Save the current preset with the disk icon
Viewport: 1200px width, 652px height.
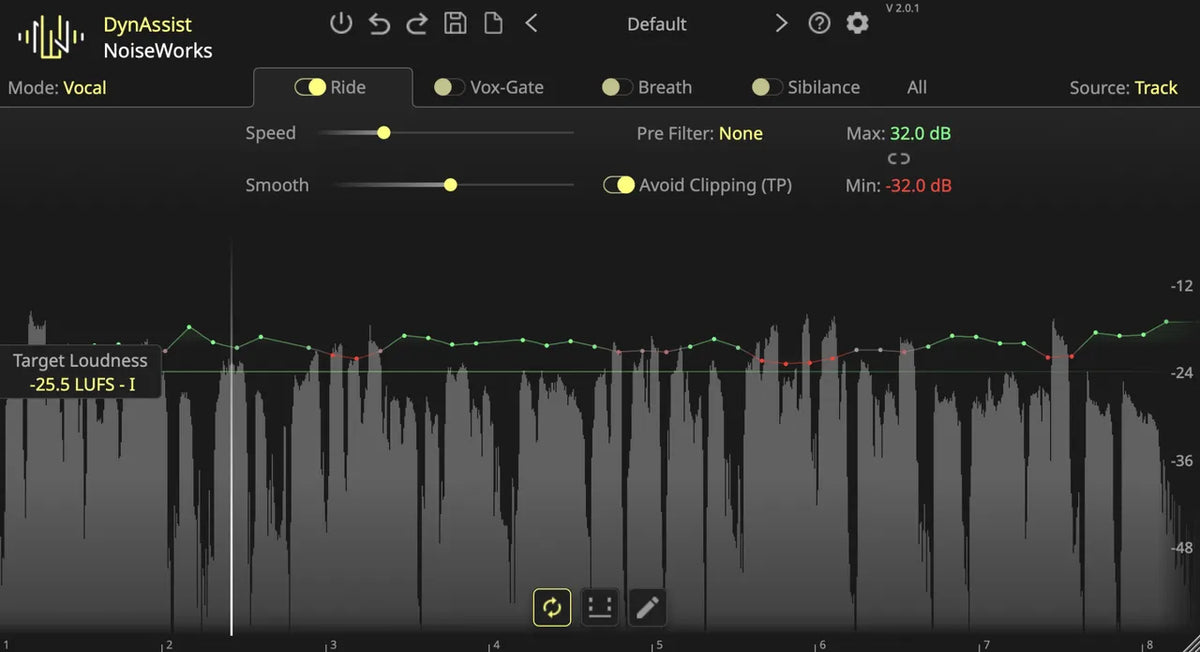tap(455, 24)
